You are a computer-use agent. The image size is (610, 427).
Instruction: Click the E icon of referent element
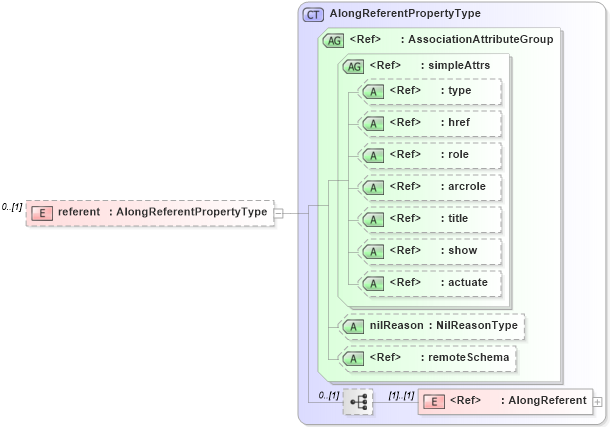point(42,213)
